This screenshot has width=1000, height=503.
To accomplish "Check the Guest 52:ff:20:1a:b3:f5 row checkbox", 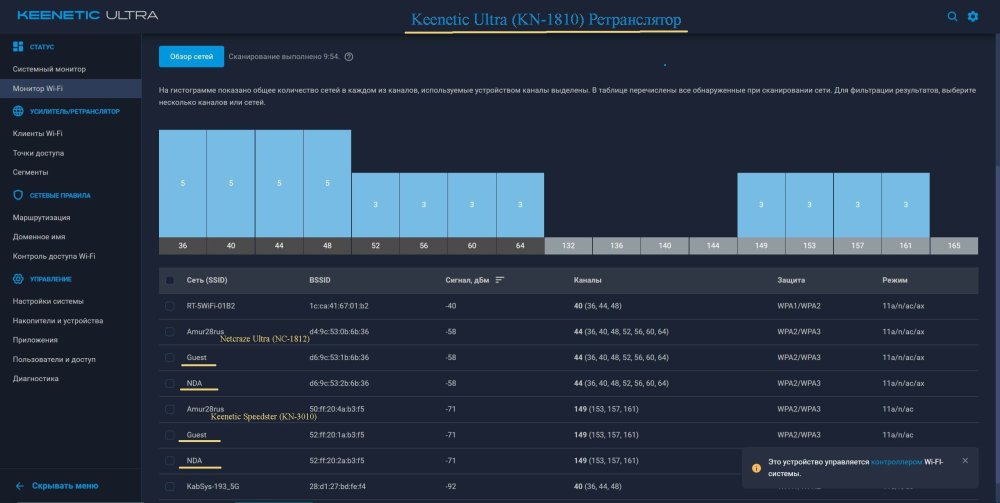I will [170, 435].
